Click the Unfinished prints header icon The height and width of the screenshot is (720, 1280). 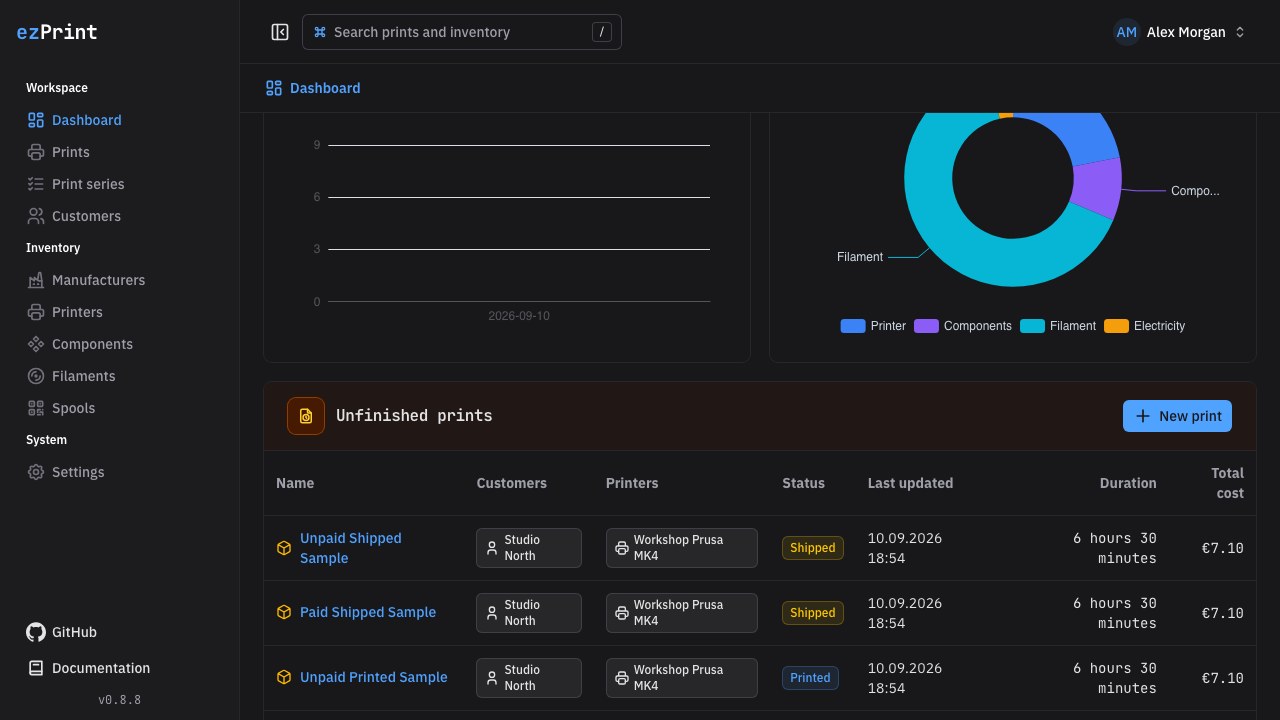(x=306, y=416)
